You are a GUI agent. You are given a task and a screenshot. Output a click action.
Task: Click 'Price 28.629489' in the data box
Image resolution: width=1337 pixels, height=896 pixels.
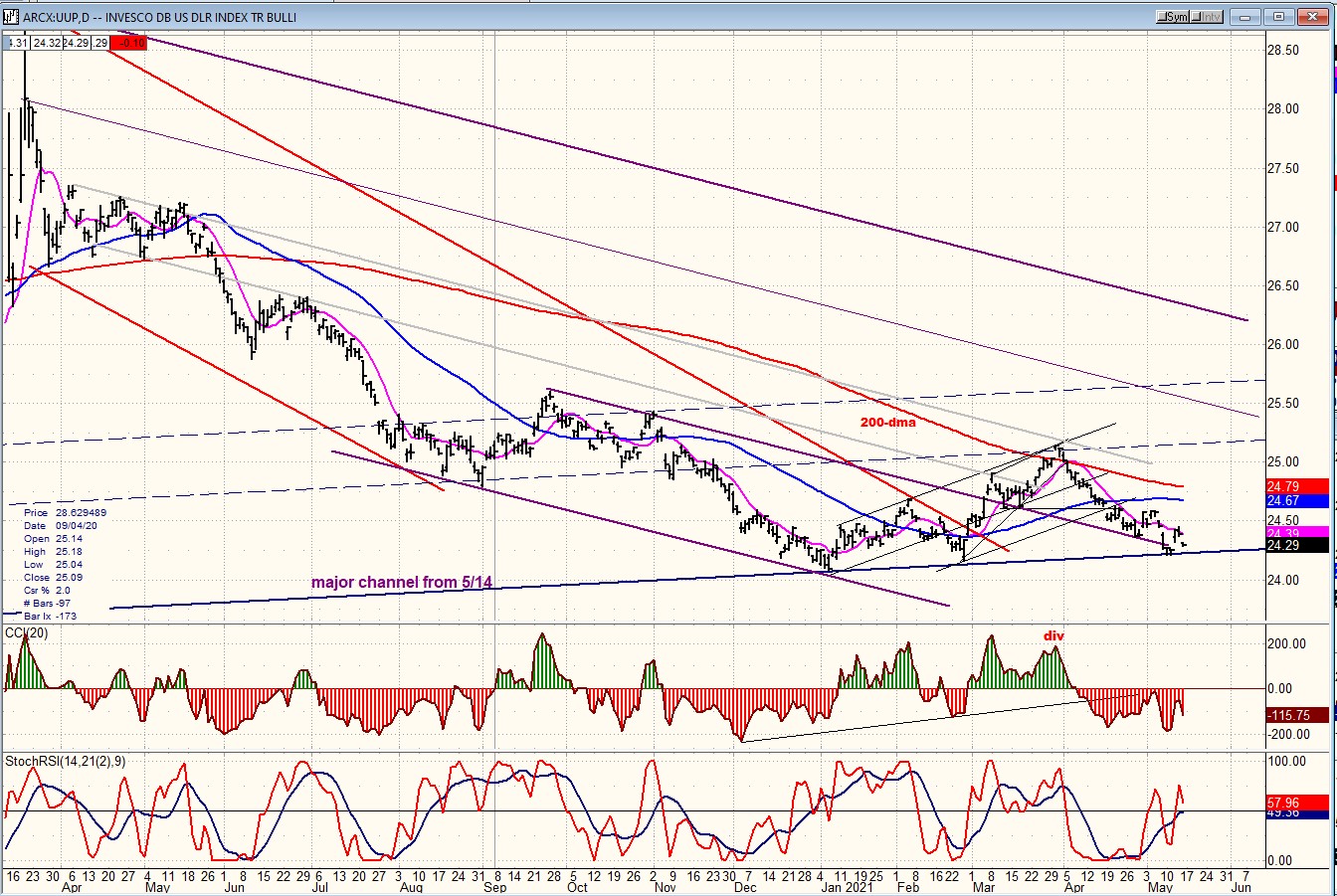(x=66, y=512)
